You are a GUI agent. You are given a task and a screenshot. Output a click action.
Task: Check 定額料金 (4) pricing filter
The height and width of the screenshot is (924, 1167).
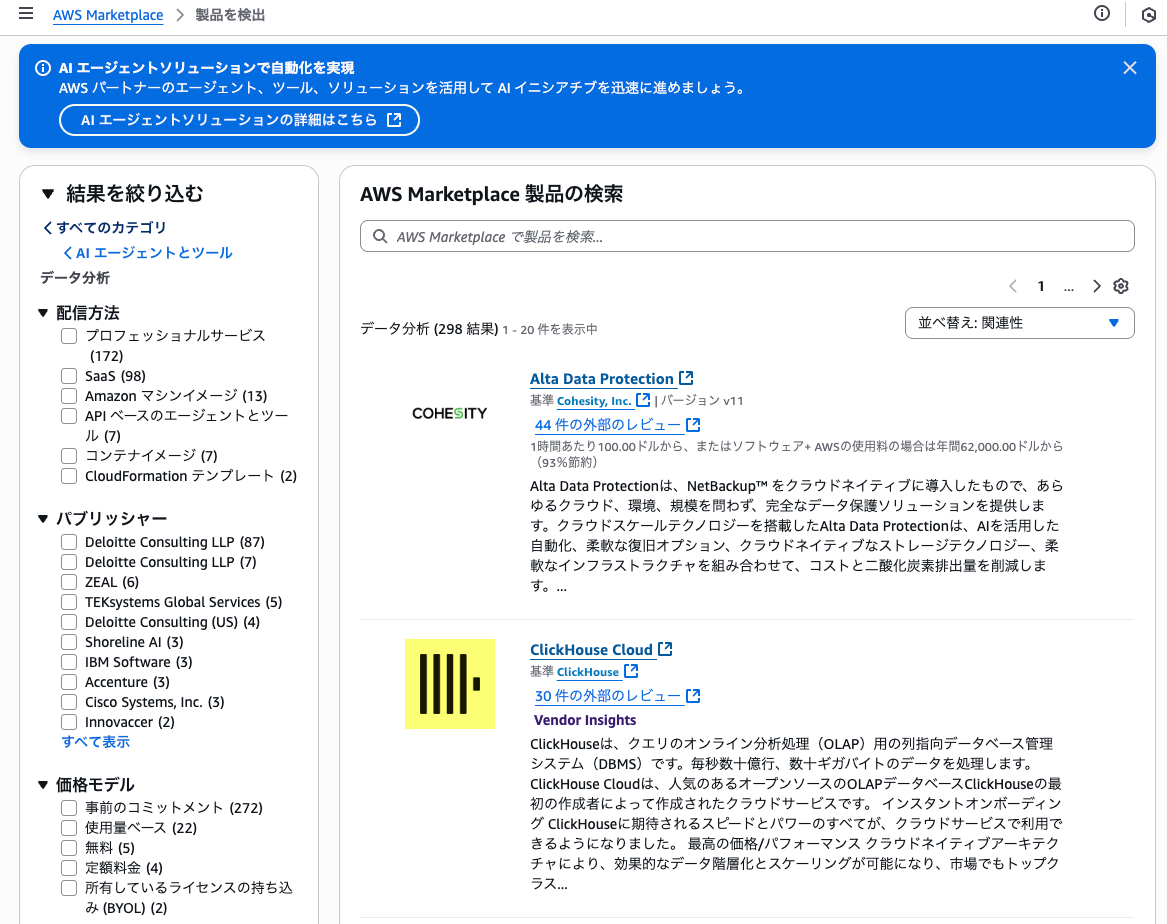click(69, 868)
